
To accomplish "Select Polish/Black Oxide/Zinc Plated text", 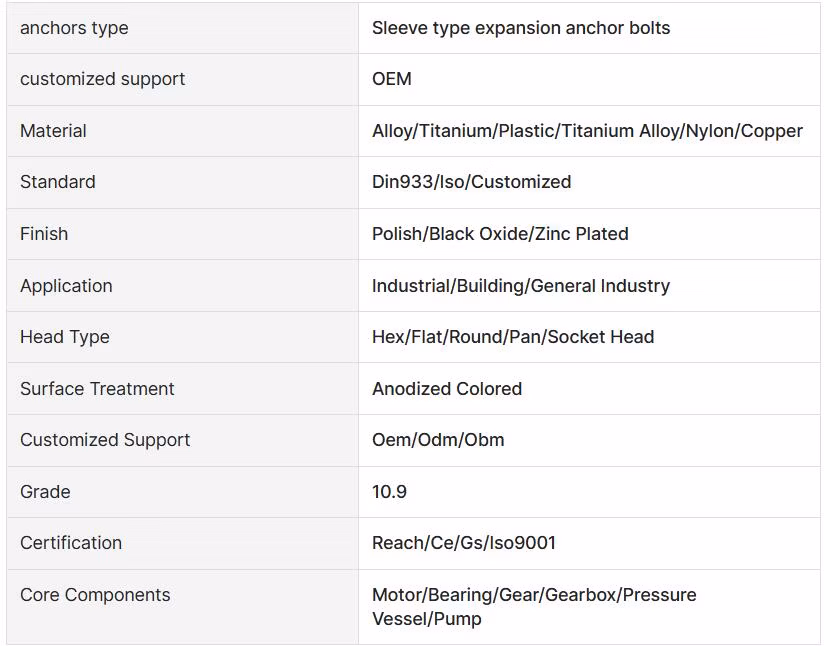I will pos(500,233).
